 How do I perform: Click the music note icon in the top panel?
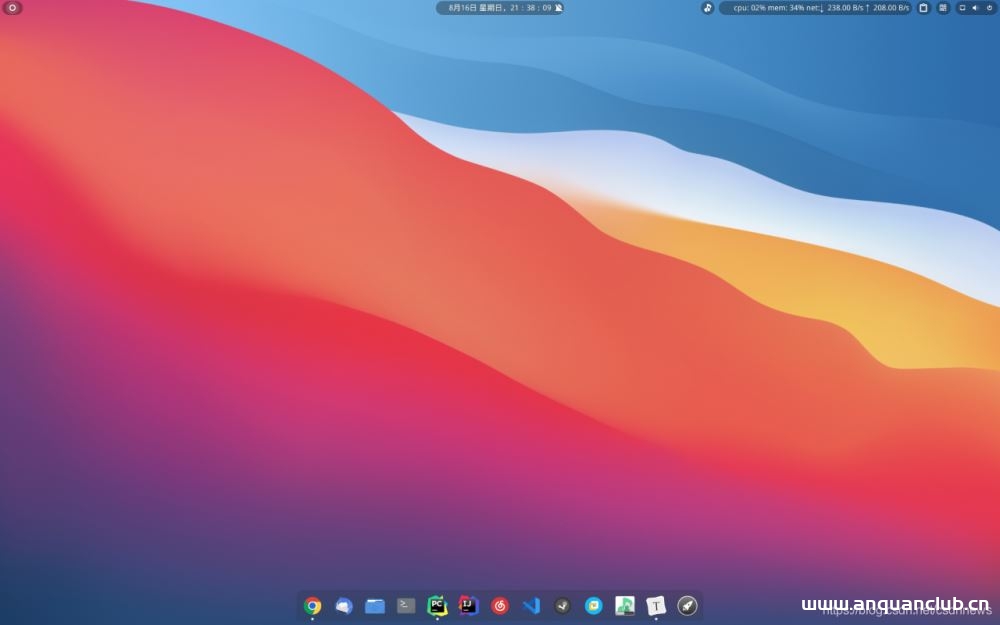(707, 8)
